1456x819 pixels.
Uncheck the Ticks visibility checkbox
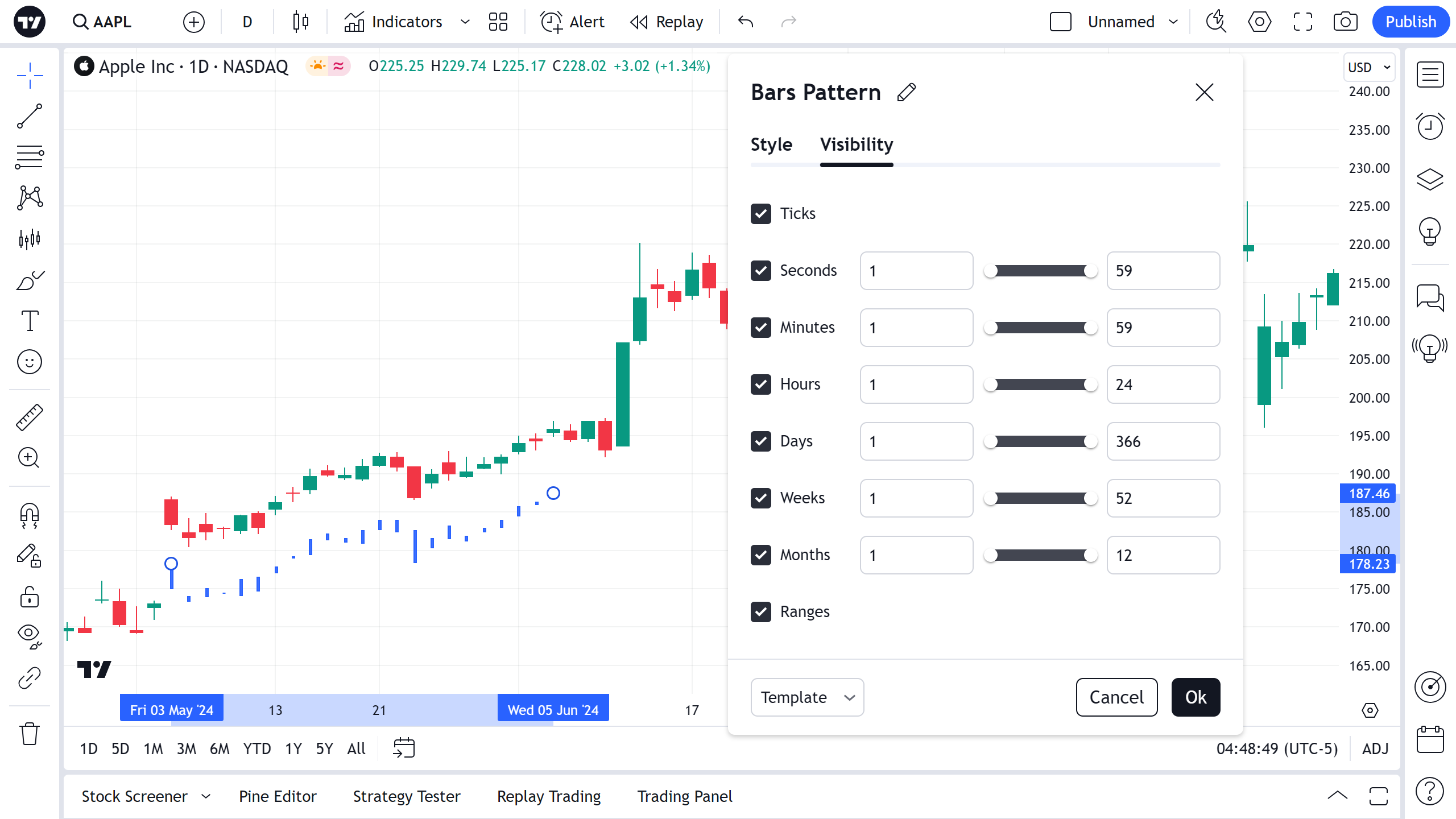pos(761,214)
